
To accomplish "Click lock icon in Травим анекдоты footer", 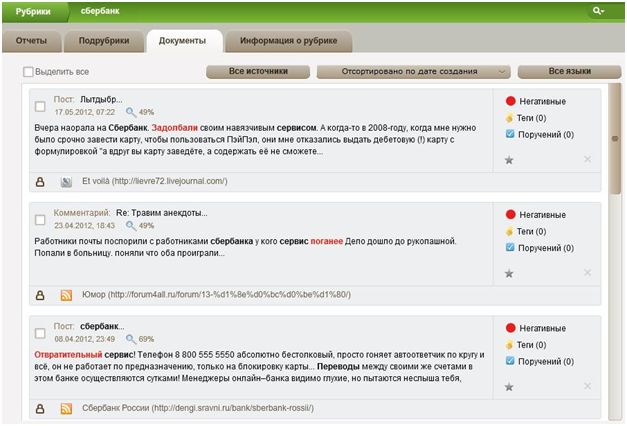I will coord(40,295).
